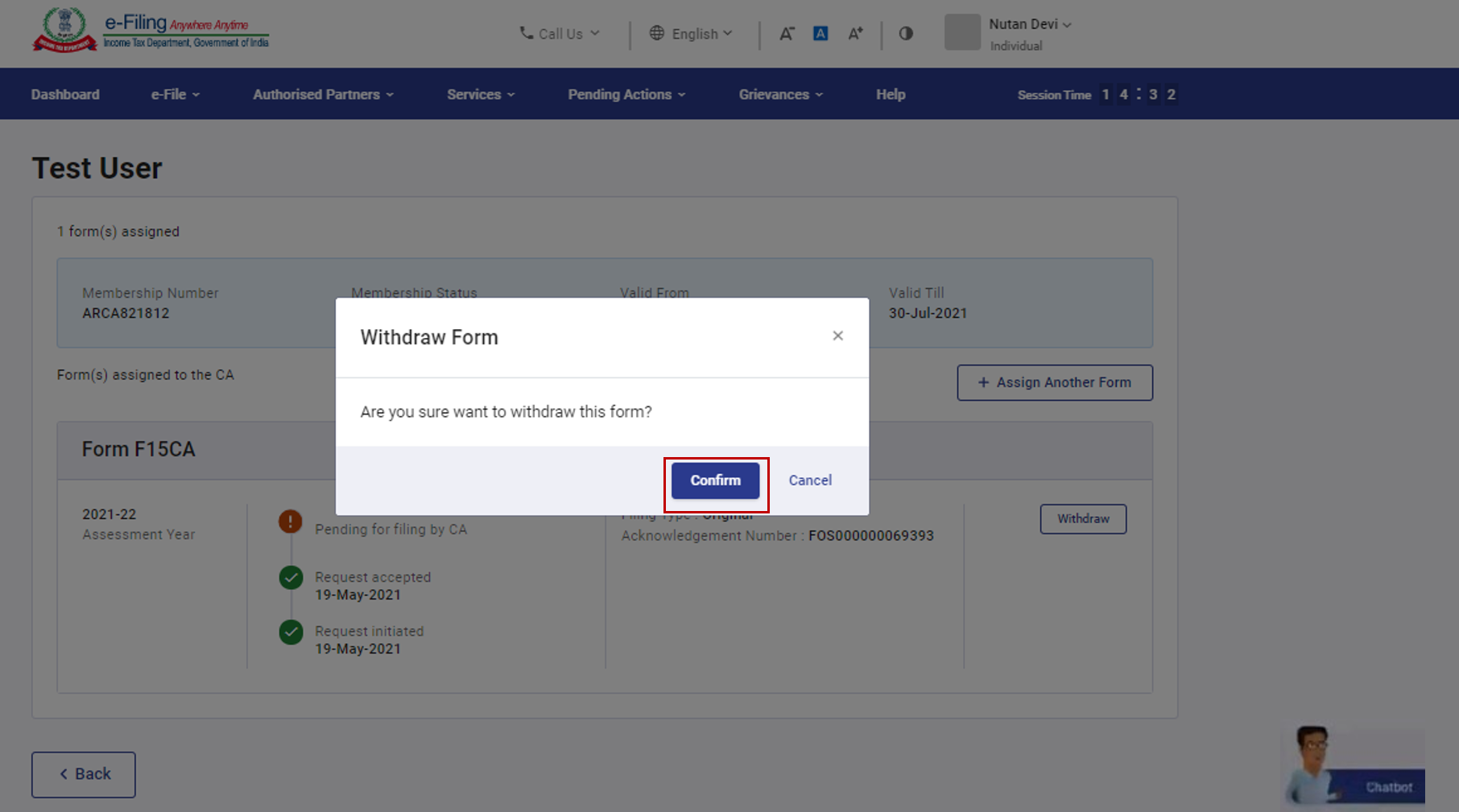The image size is (1459, 812).
Task: Go Back to previous page
Action: tap(84, 774)
